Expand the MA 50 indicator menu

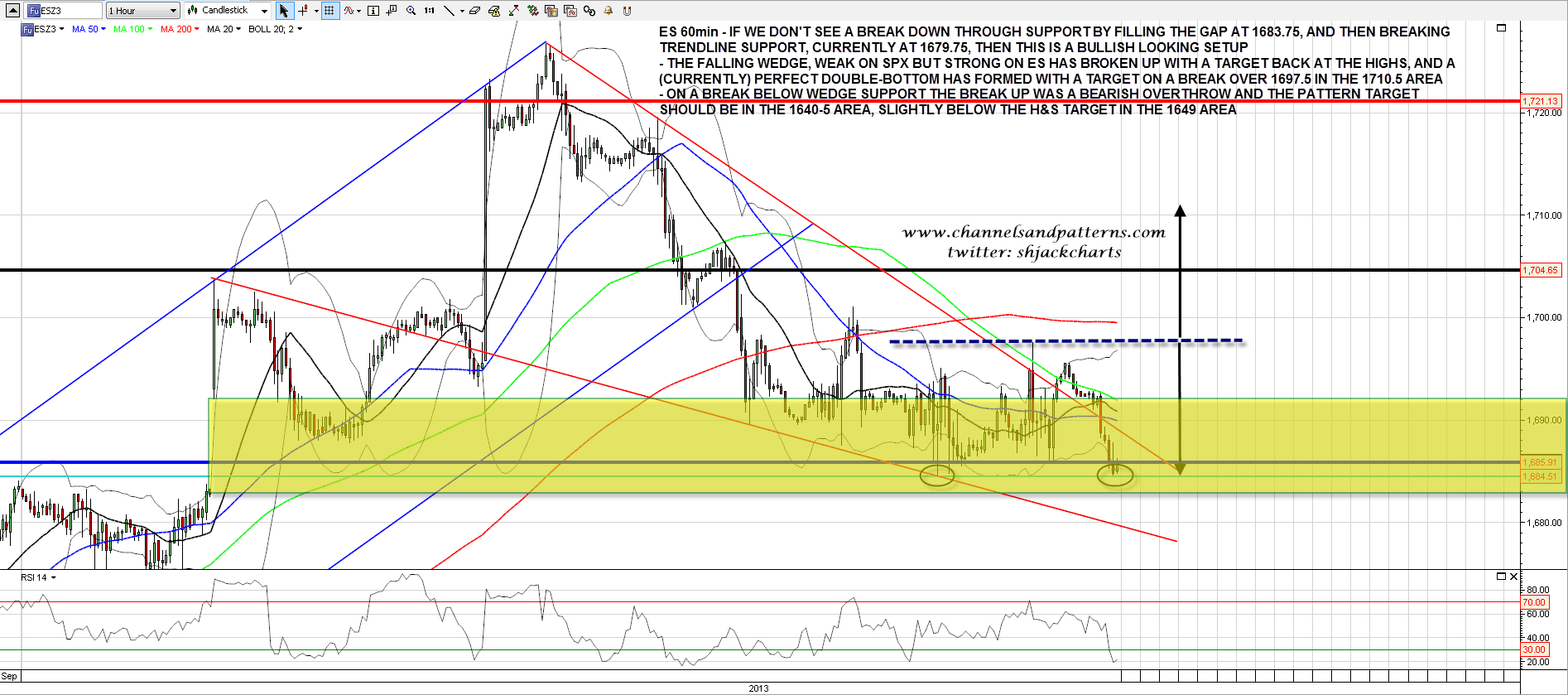89,29
